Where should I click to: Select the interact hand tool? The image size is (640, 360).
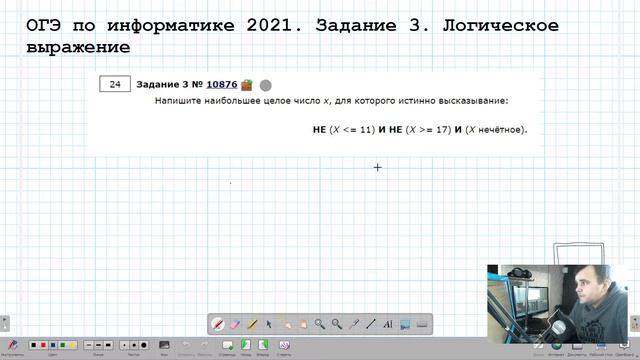click(x=287, y=324)
